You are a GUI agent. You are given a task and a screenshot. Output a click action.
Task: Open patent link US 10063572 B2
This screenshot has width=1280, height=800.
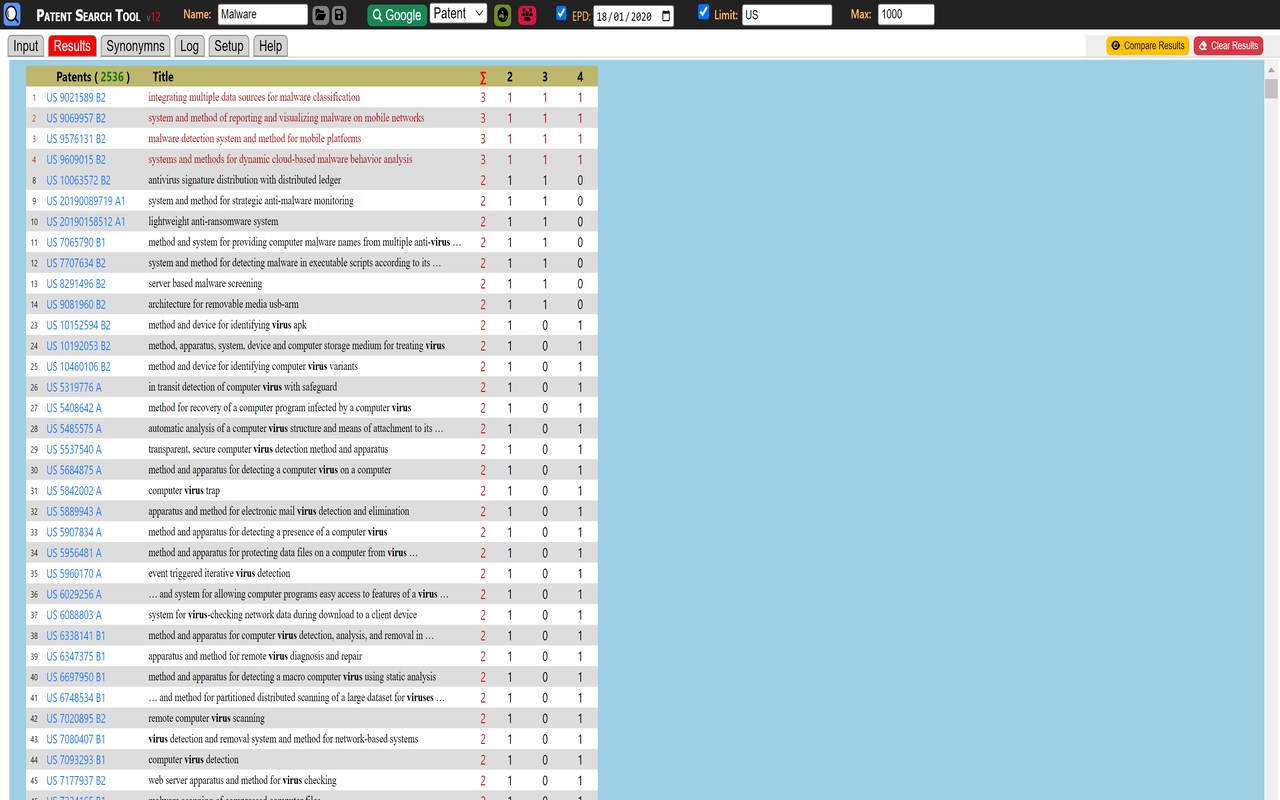point(78,180)
